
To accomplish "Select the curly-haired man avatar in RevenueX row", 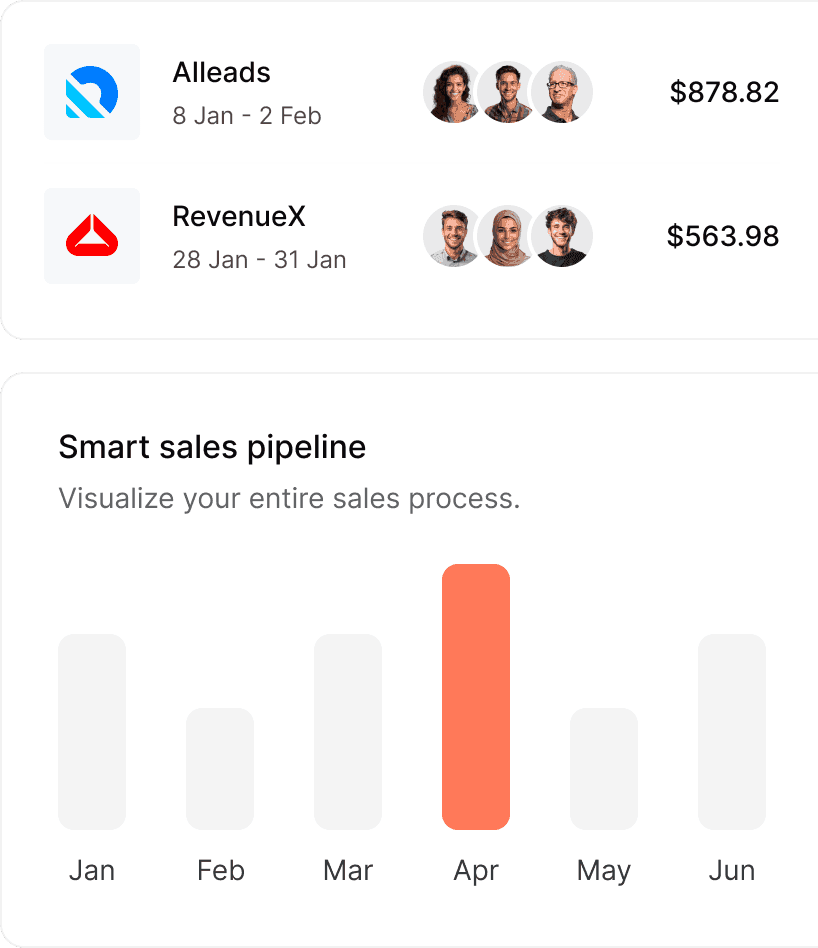I will click(x=562, y=236).
